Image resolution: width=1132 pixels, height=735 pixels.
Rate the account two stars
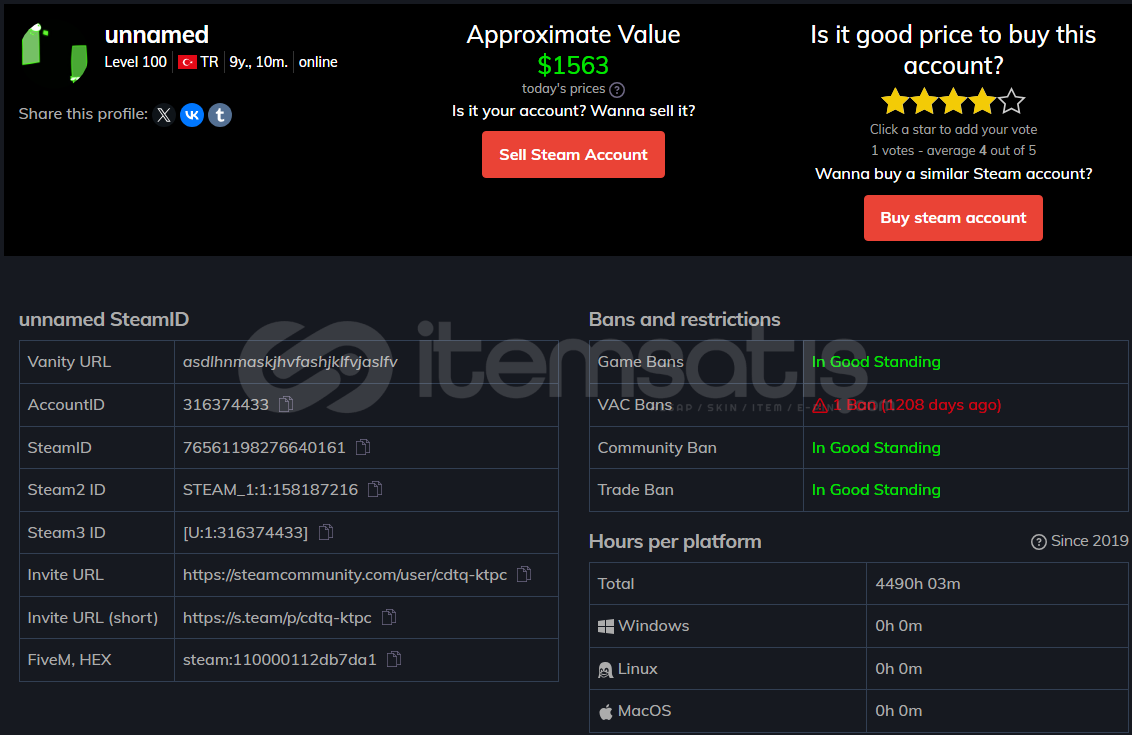click(925, 101)
